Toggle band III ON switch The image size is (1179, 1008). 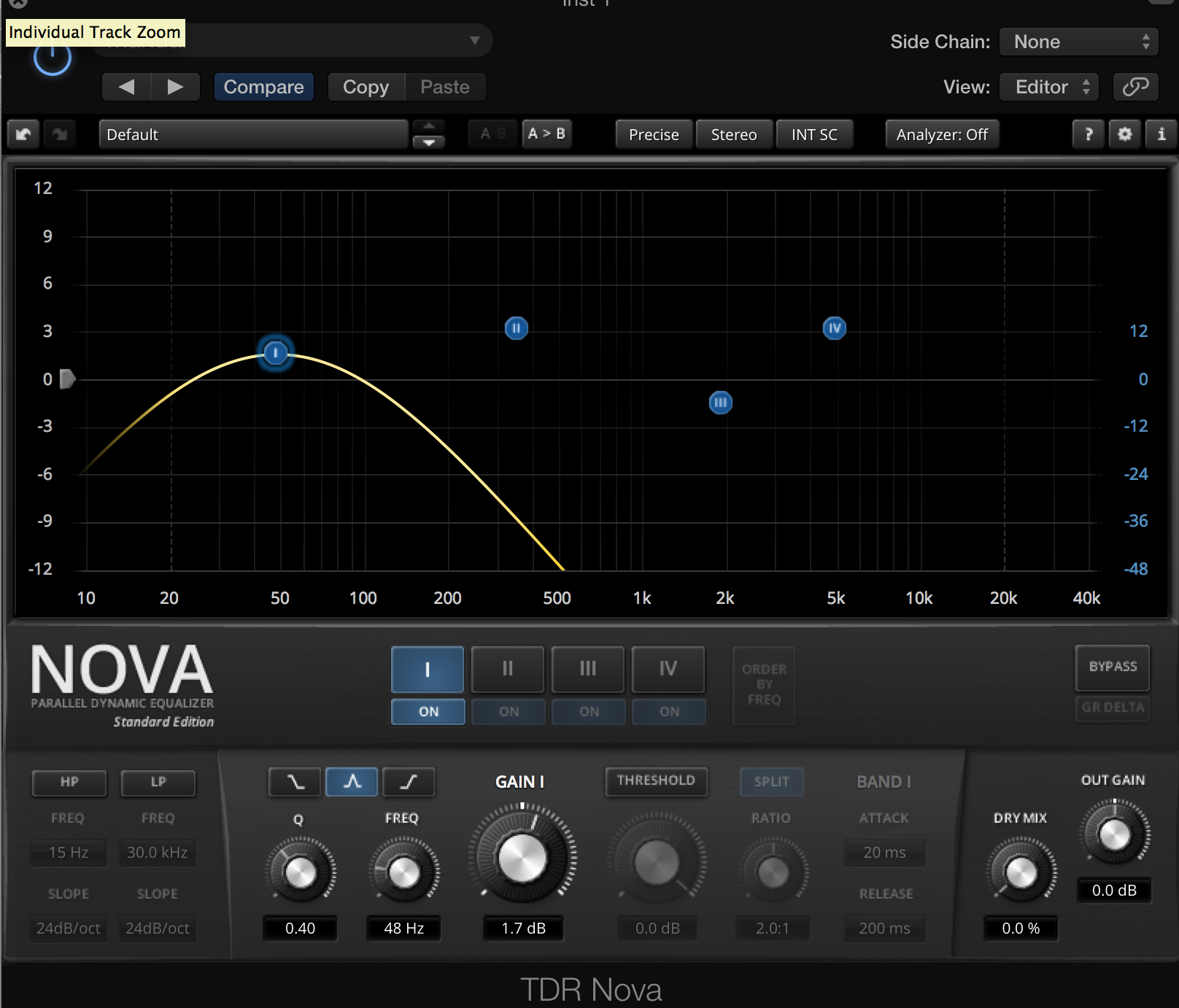tap(589, 711)
